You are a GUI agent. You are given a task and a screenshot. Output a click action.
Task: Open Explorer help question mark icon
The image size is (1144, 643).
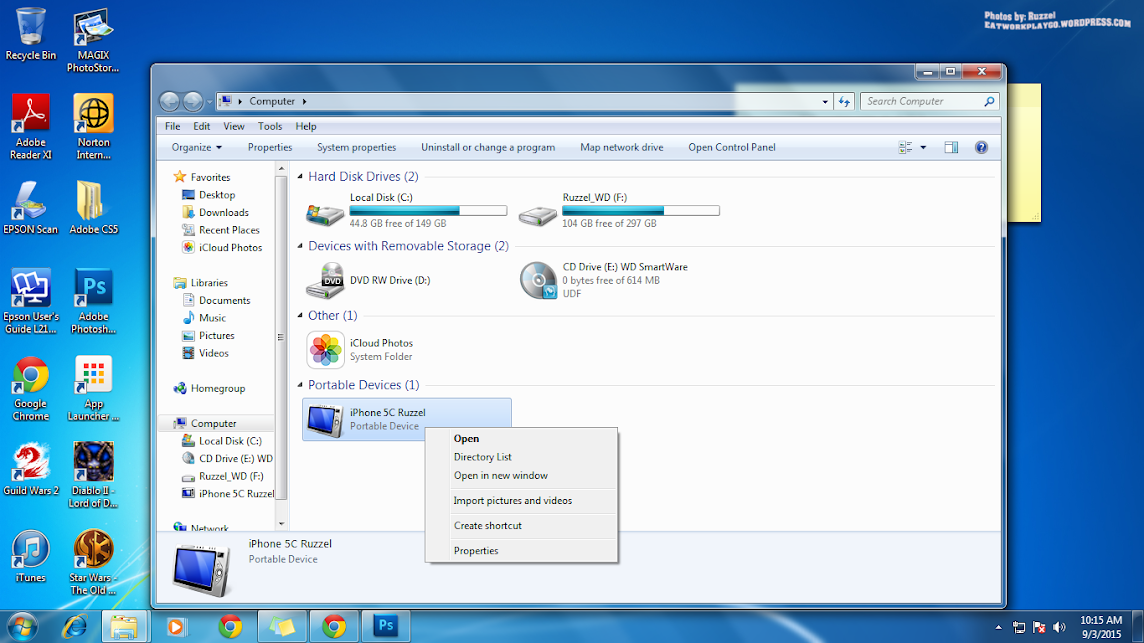tap(981, 147)
